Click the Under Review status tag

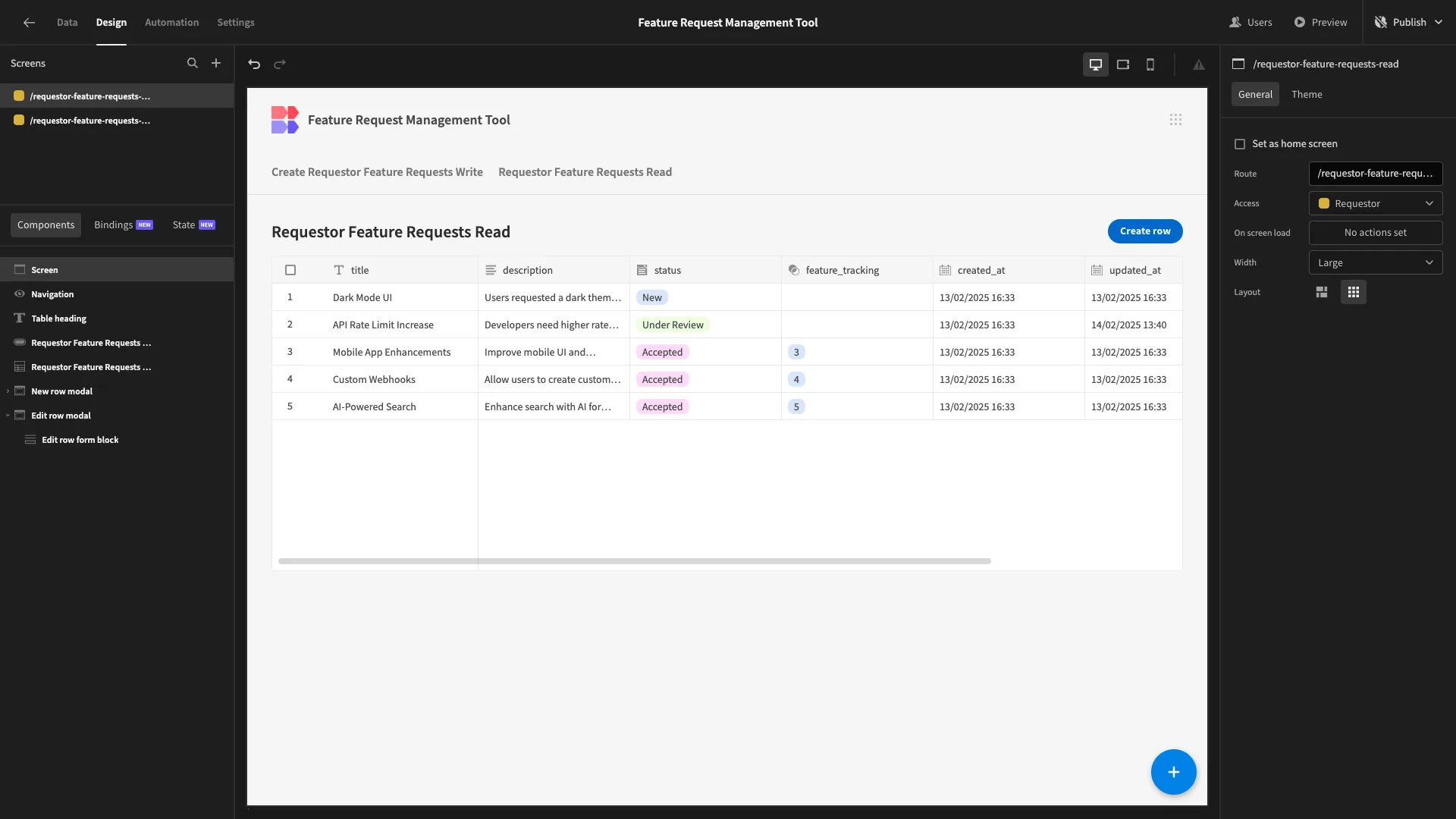pos(673,325)
